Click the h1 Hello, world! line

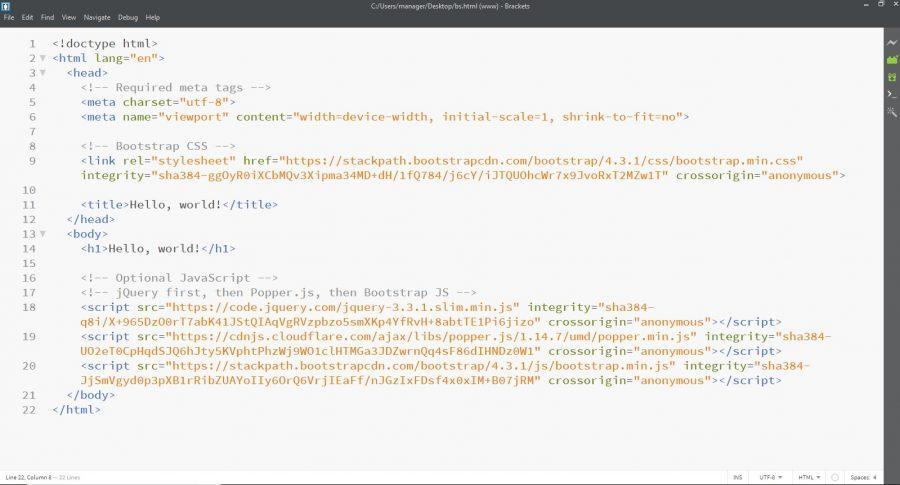click(158, 249)
